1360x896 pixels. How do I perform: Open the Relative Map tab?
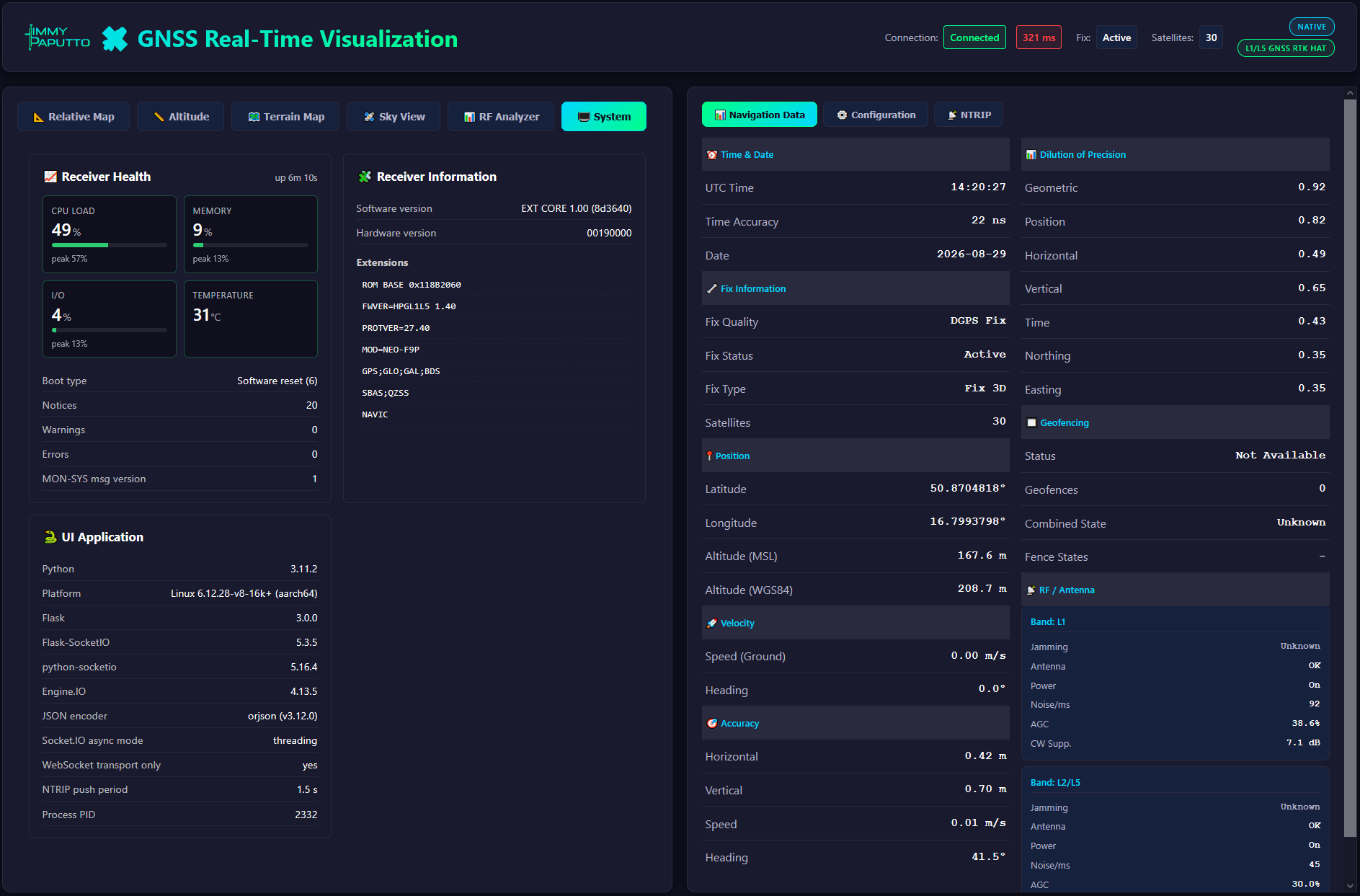74,117
